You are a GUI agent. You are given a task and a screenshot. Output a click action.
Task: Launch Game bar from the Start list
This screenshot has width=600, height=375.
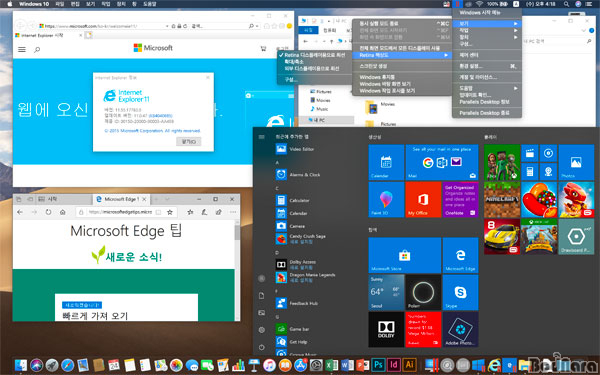[292, 329]
